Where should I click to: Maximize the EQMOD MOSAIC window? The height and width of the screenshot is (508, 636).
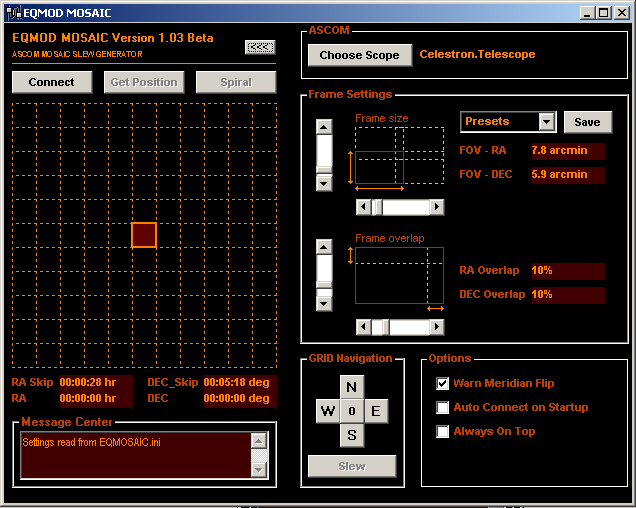point(603,13)
